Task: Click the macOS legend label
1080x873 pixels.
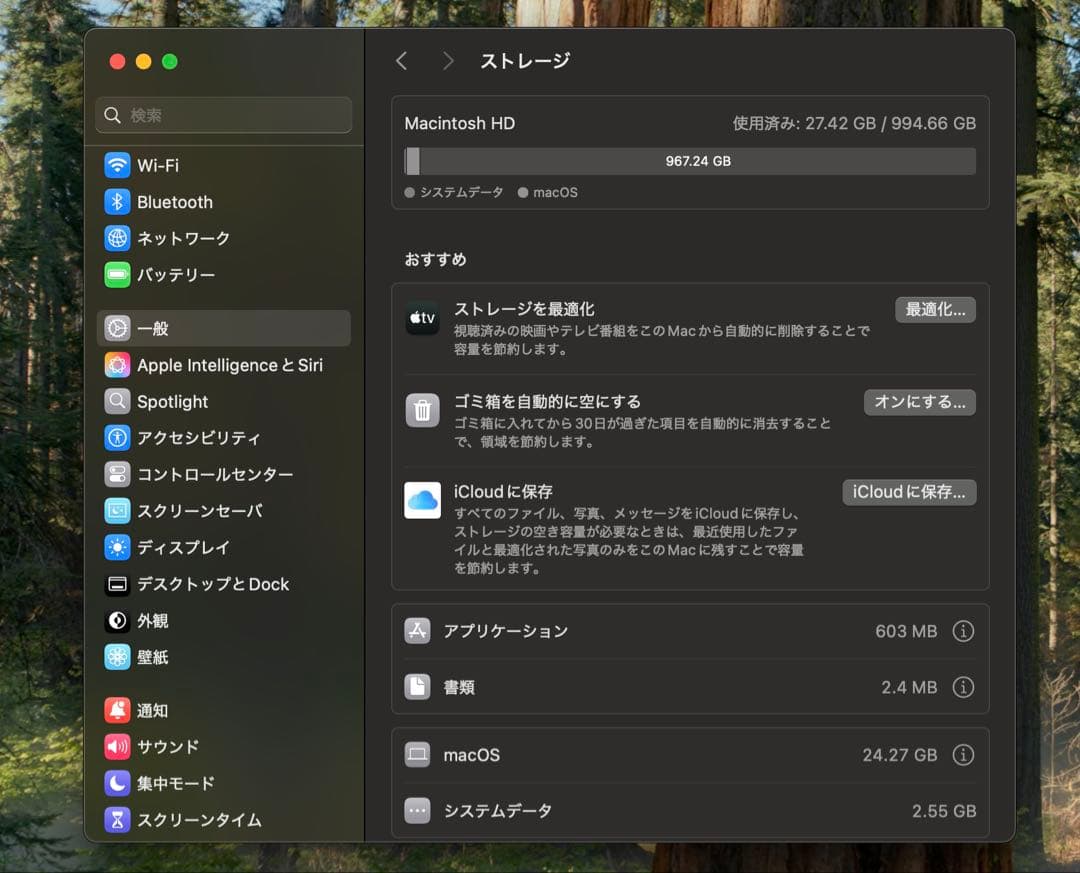Action: click(555, 192)
